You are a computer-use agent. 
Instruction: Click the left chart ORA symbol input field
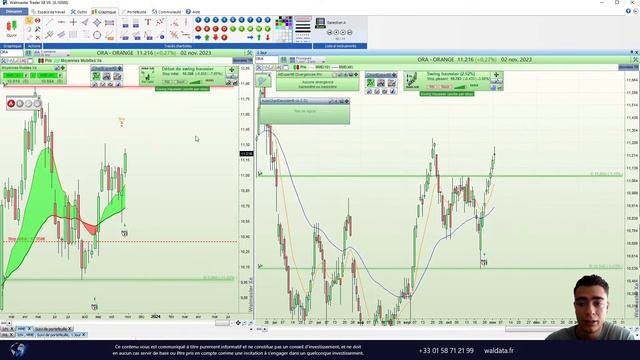click(11, 53)
